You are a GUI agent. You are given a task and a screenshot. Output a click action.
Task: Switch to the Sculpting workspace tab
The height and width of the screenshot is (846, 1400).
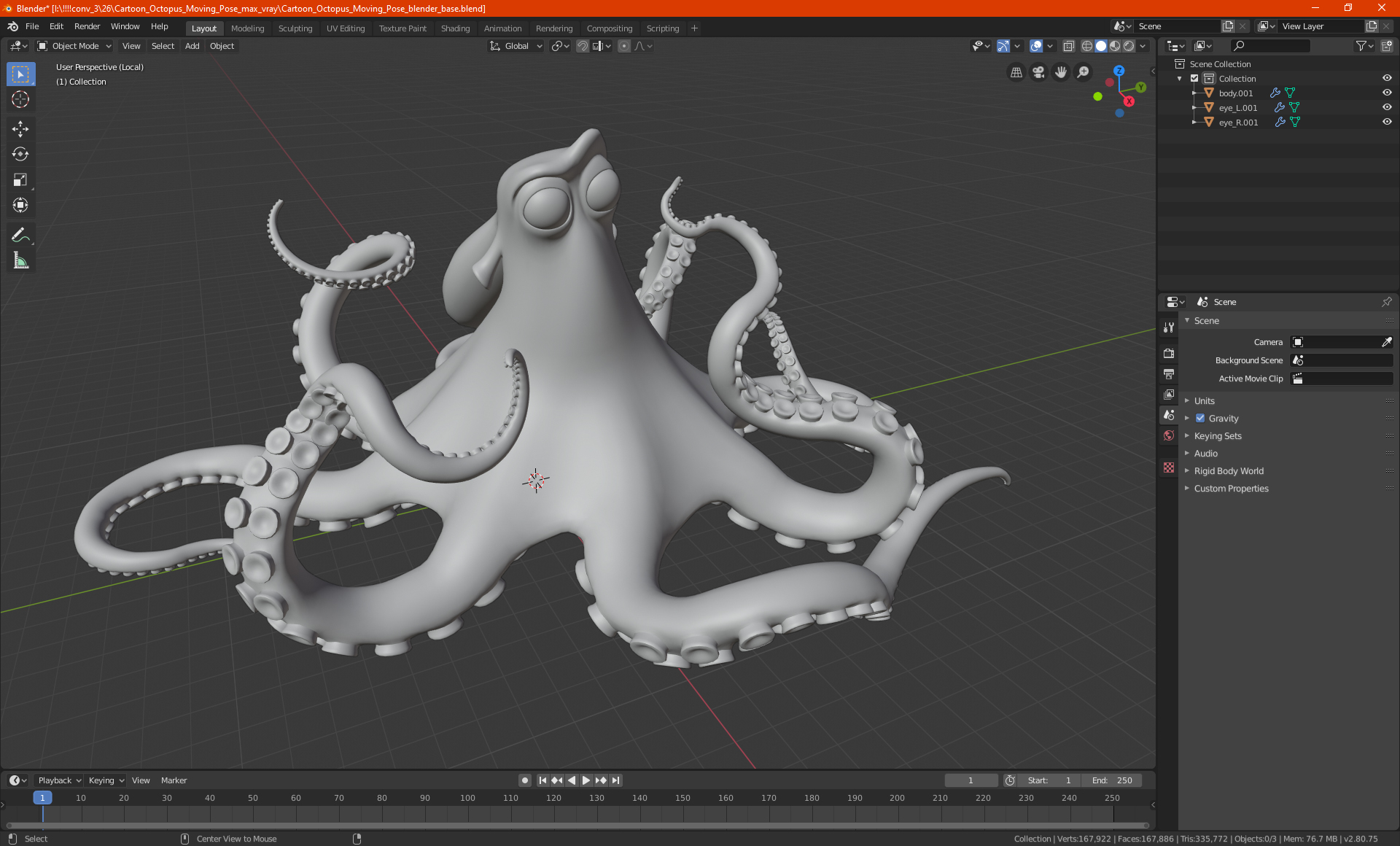tap(295, 28)
